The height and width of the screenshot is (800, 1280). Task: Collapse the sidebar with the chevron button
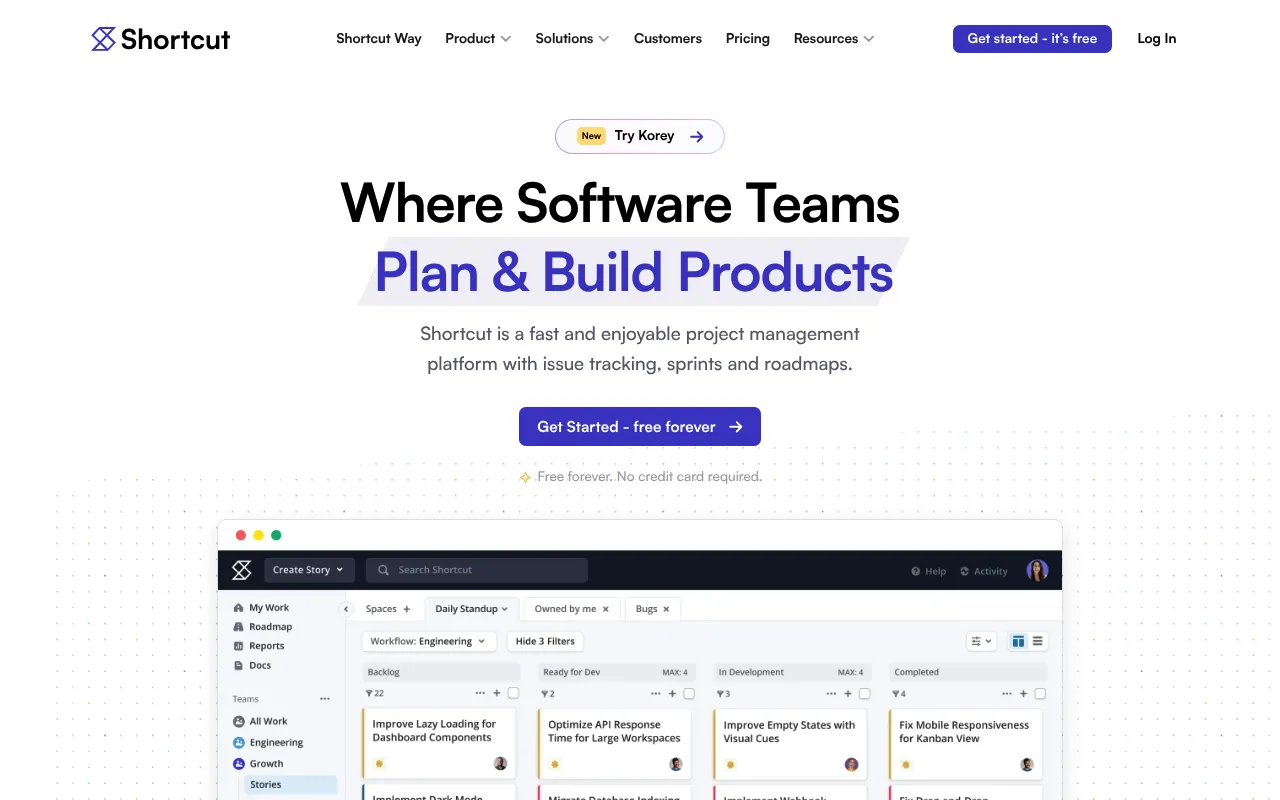point(346,609)
